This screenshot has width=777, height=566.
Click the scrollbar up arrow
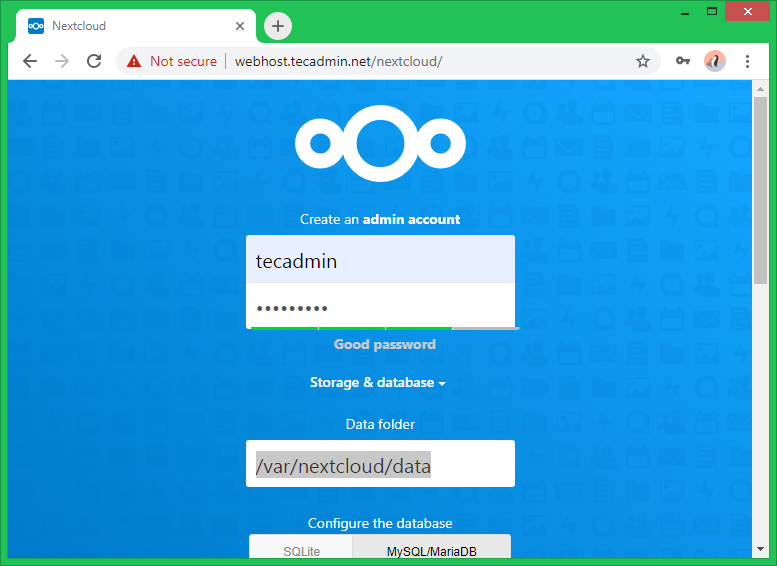click(x=761, y=89)
